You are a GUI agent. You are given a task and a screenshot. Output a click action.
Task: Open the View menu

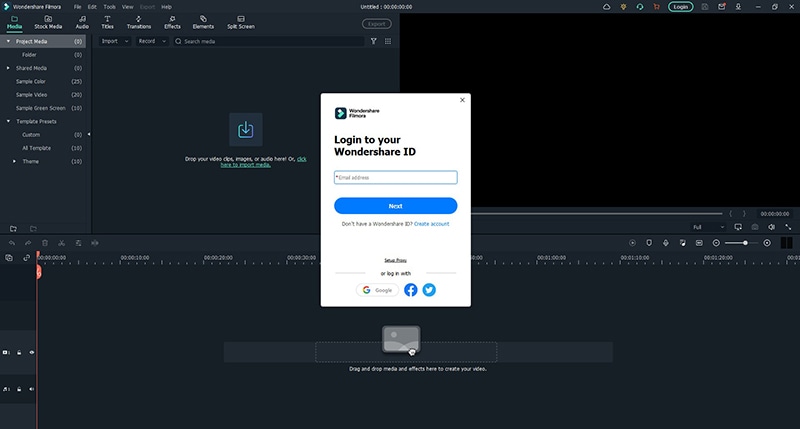click(128, 7)
